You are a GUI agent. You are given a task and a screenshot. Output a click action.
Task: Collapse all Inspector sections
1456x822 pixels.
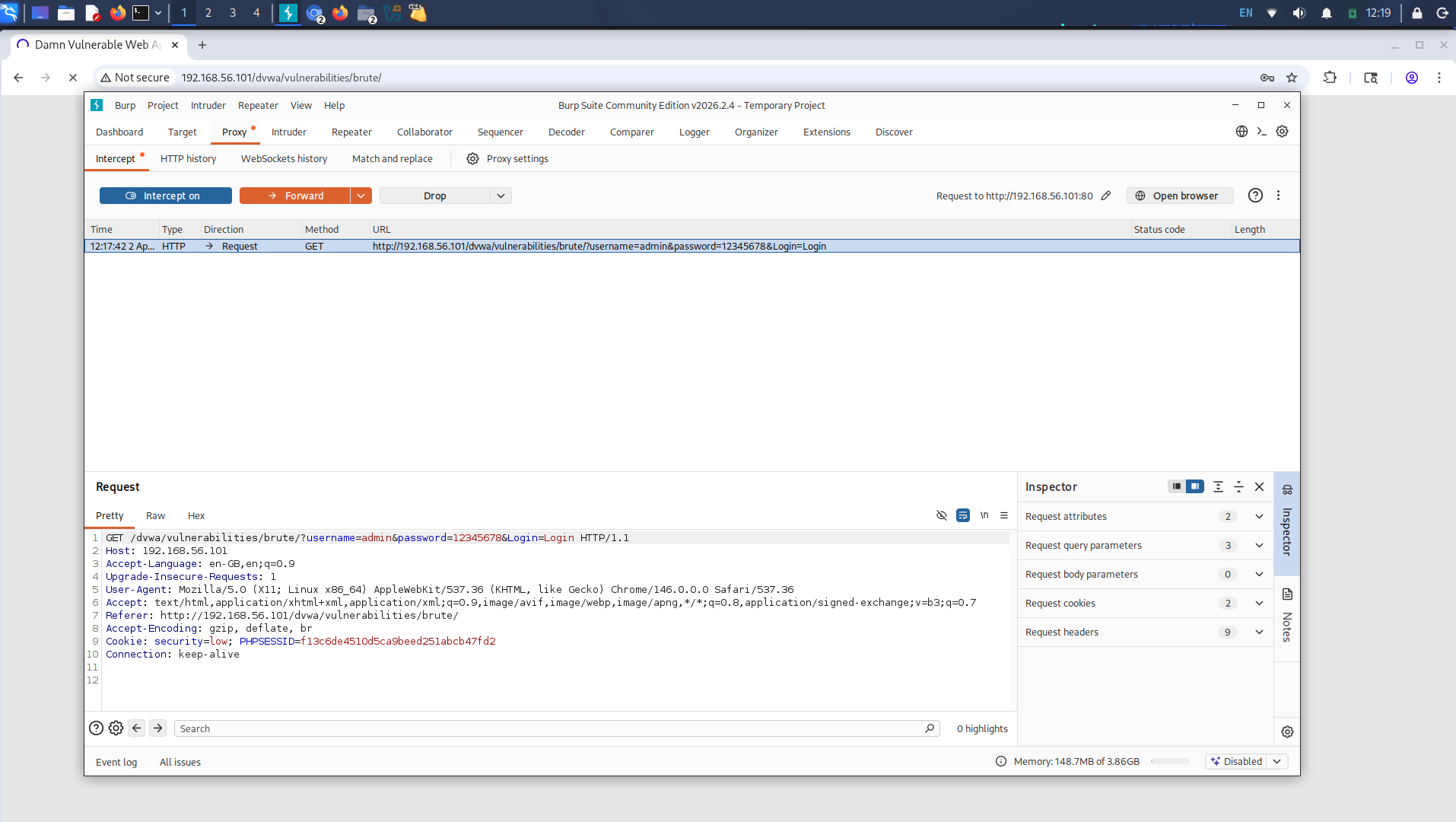1238,486
